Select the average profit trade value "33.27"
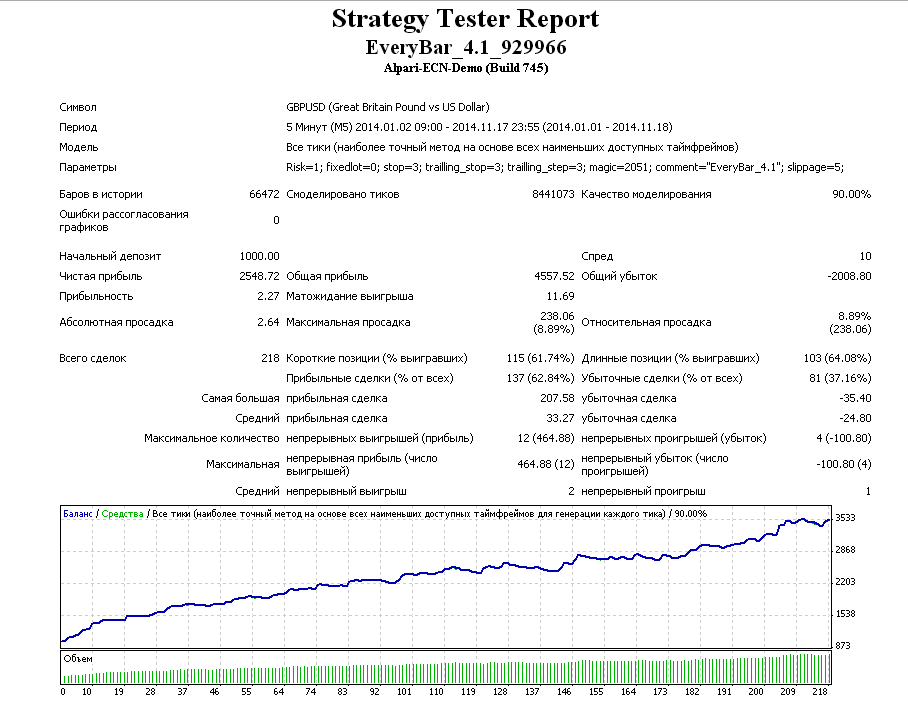This screenshot has width=908, height=705. click(x=561, y=418)
